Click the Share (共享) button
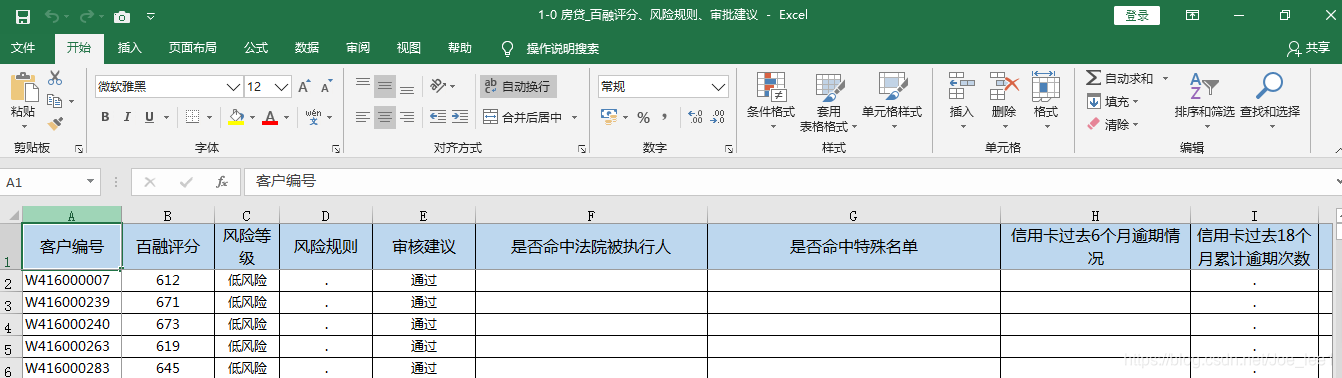This screenshot has height=378, width=1342. coord(1309,48)
